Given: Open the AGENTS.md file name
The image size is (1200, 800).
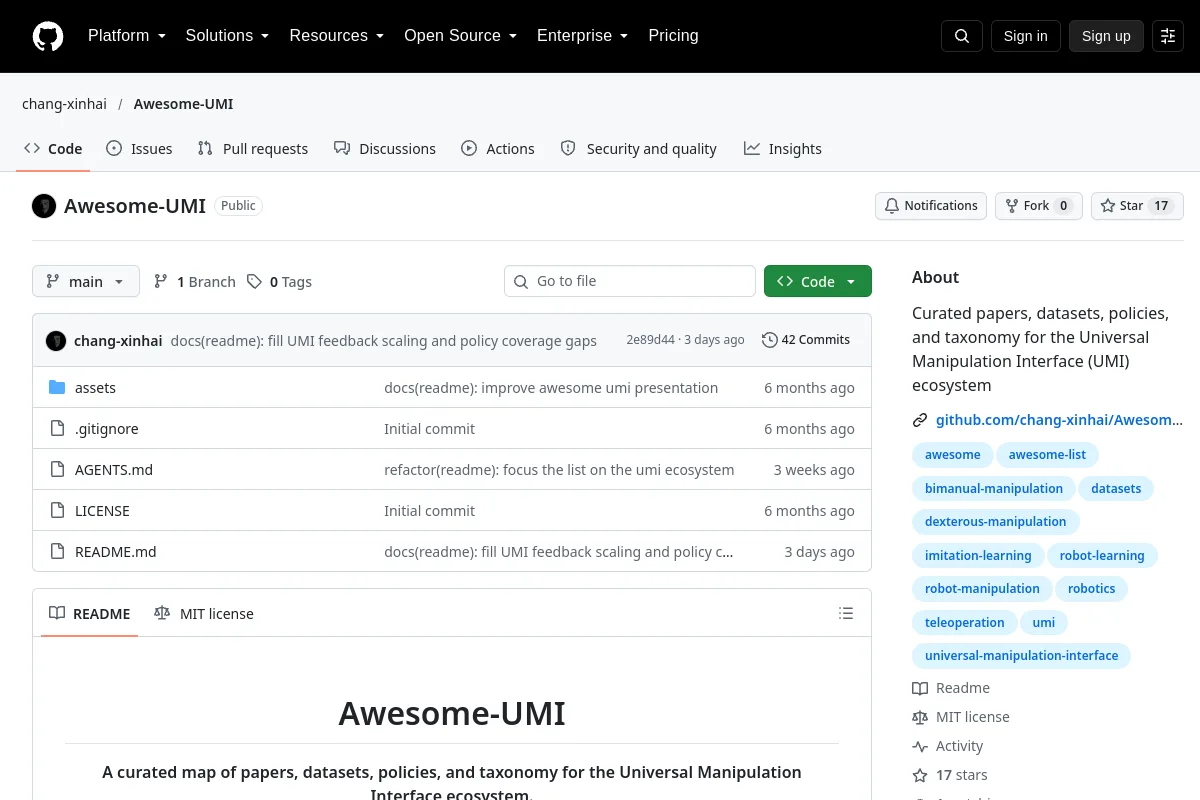Looking at the screenshot, I should point(114,470).
